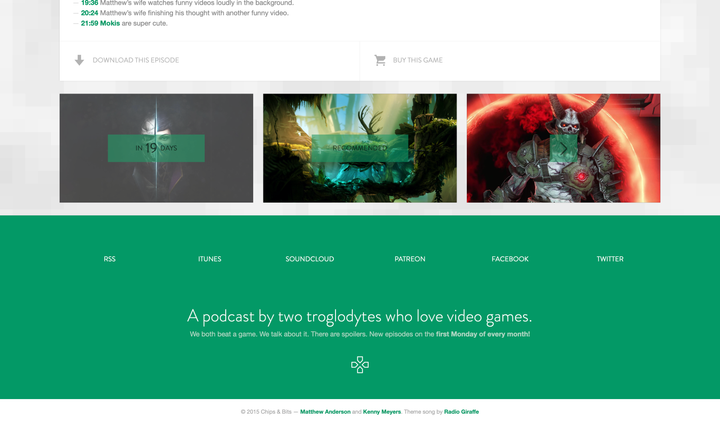
Task: Click the 'A podcast by two troglodytes' heading
Action: [x=360, y=317]
